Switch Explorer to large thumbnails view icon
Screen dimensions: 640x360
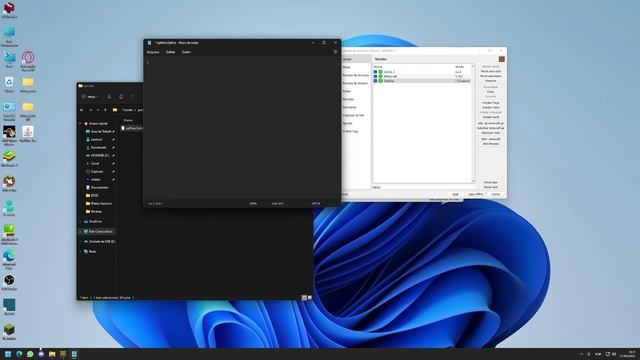pos(310,298)
